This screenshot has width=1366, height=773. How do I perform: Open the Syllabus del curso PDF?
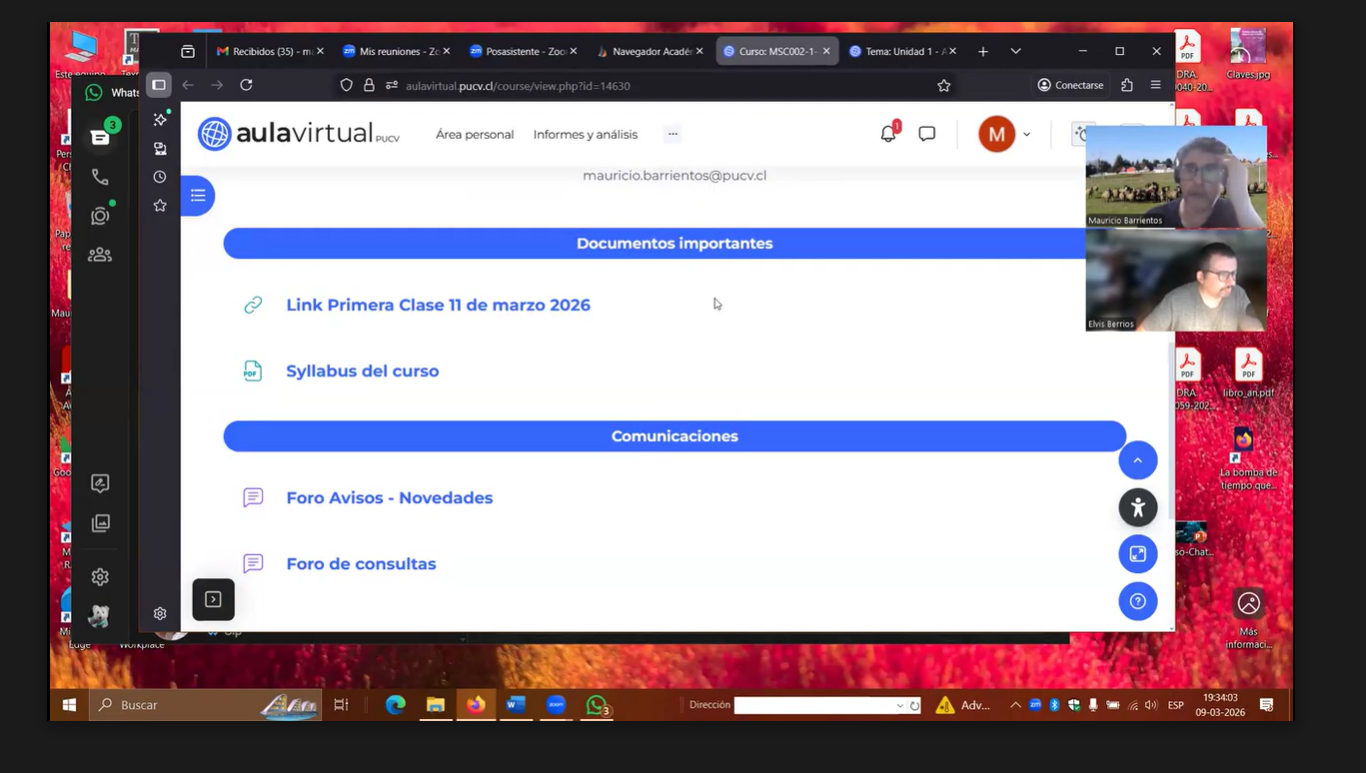pos(362,371)
